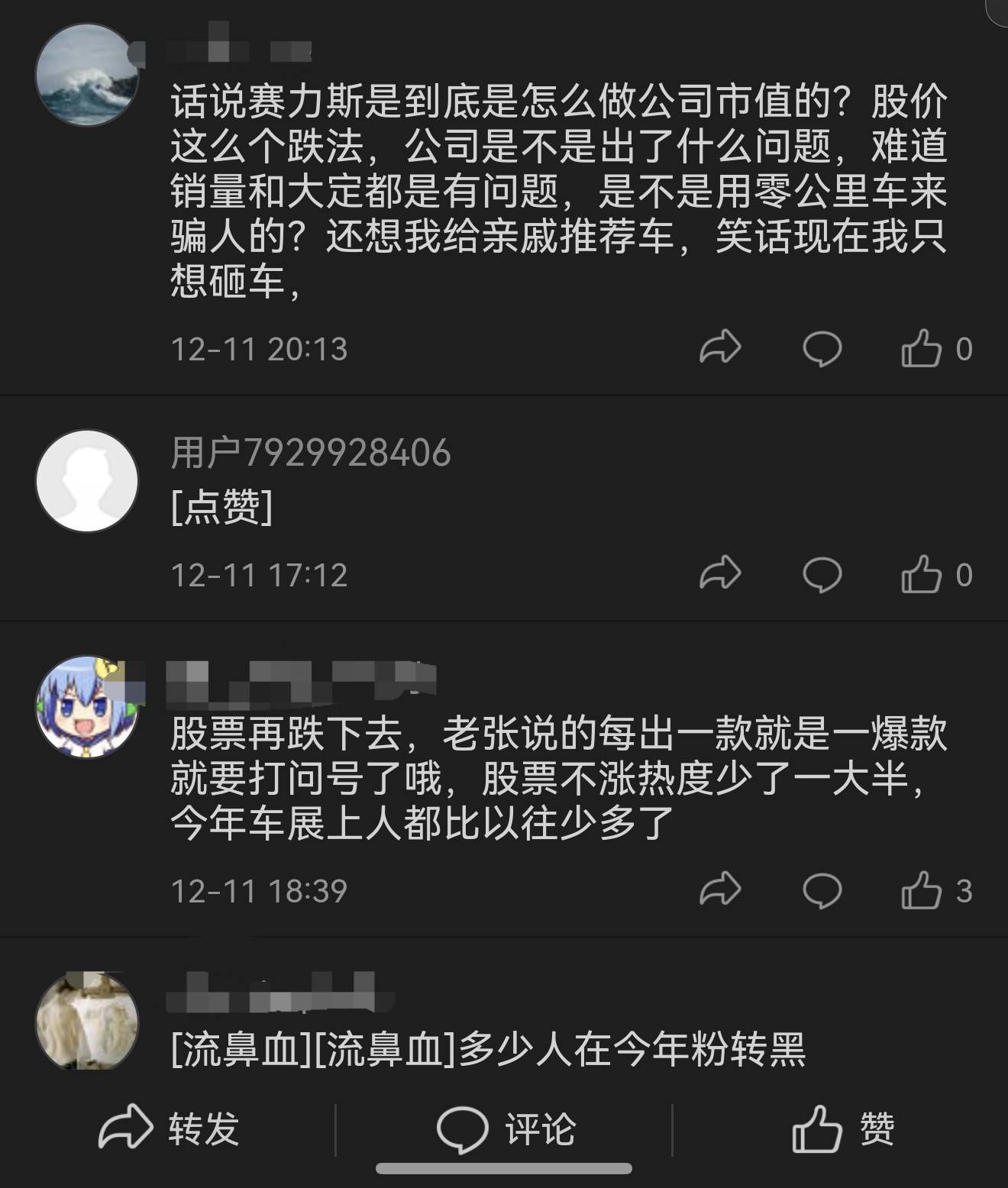The width and height of the screenshot is (1008, 1188).
Task: Like the comment with 3 likes
Action: [x=936, y=891]
